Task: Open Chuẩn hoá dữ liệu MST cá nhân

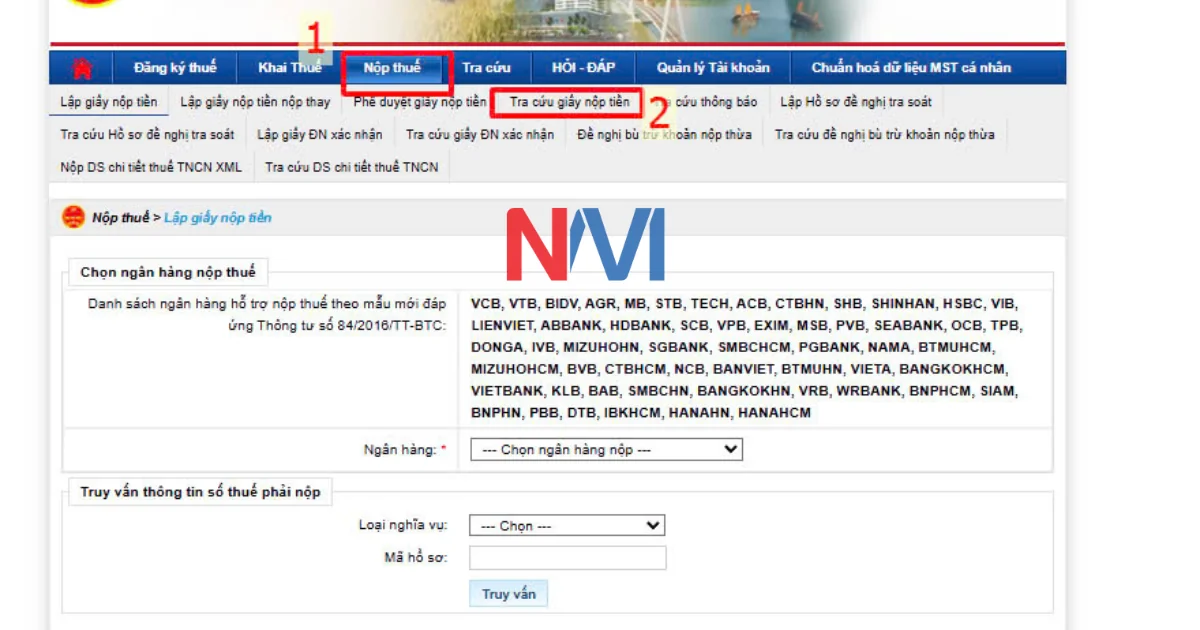Action: point(910,68)
